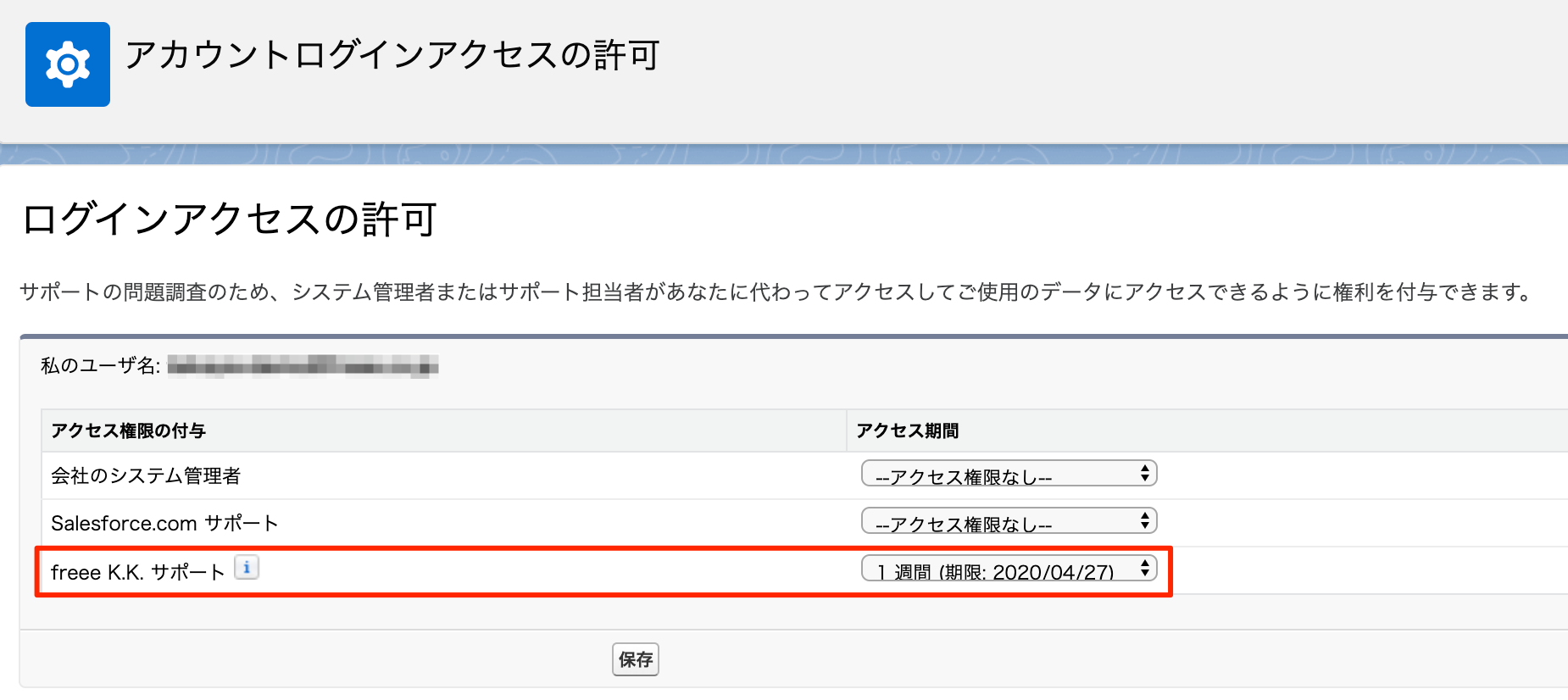Viewport: 1568px width, 700px height.
Task: Open the 1 週間 (期限: 2020/04/27) dropdown
Action: point(1009,569)
